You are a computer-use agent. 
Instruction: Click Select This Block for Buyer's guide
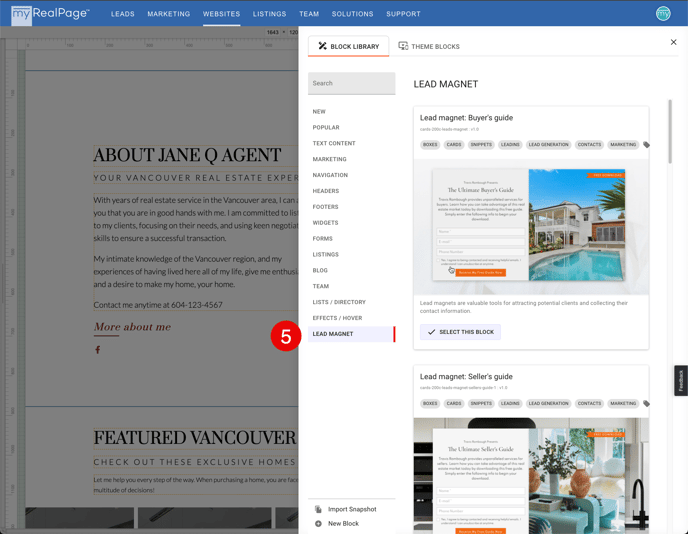click(460, 332)
